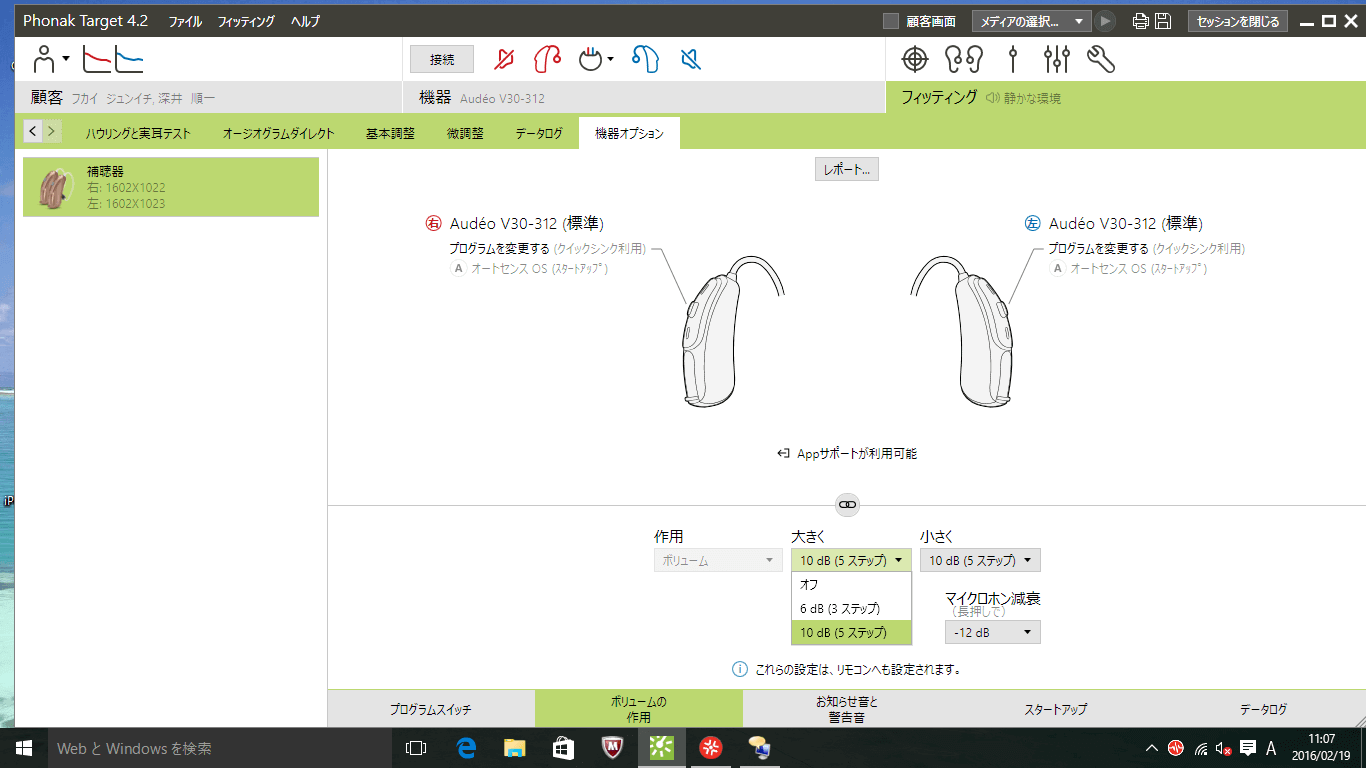Click the save floppy disk icon
Image resolution: width=1366 pixels, height=768 pixels.
pos(1163,21)
